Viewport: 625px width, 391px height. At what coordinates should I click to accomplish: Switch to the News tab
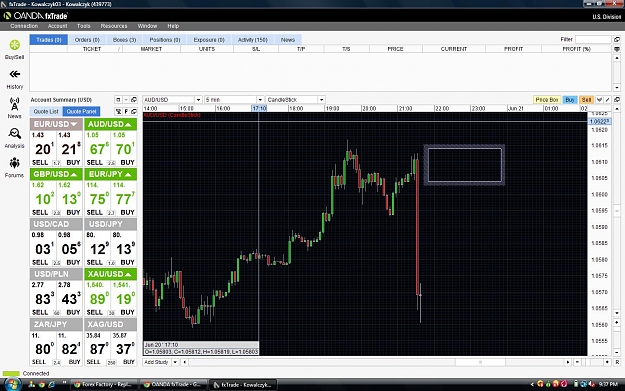pyautogui.click(x=287, y=40)
